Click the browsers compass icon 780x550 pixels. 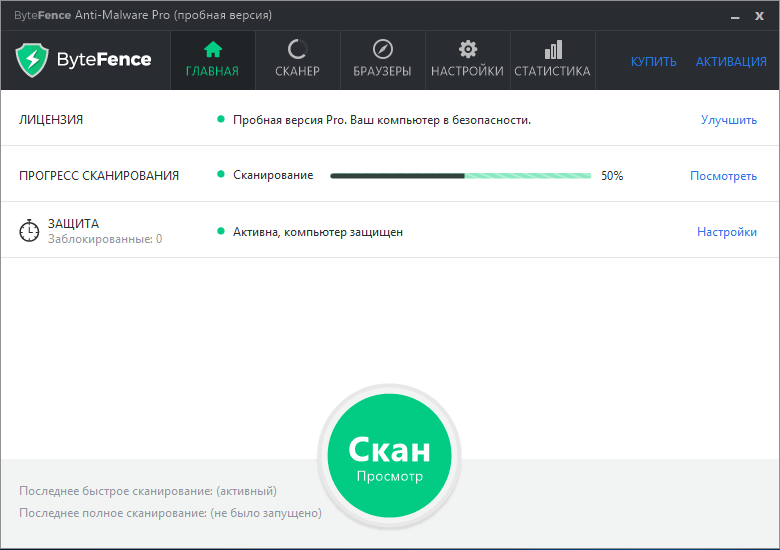coord(383,49)
